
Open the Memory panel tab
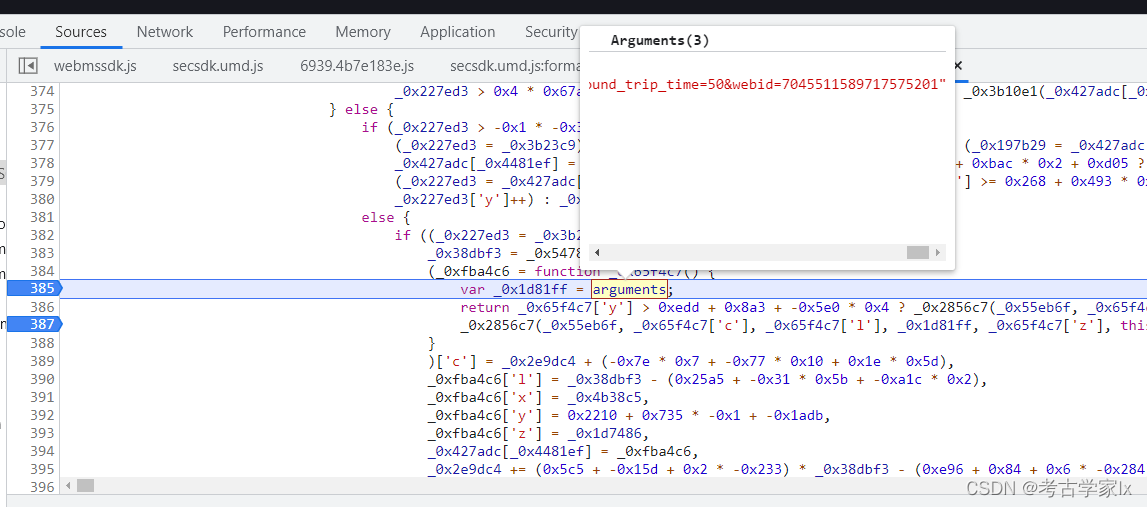click(363, 31)
